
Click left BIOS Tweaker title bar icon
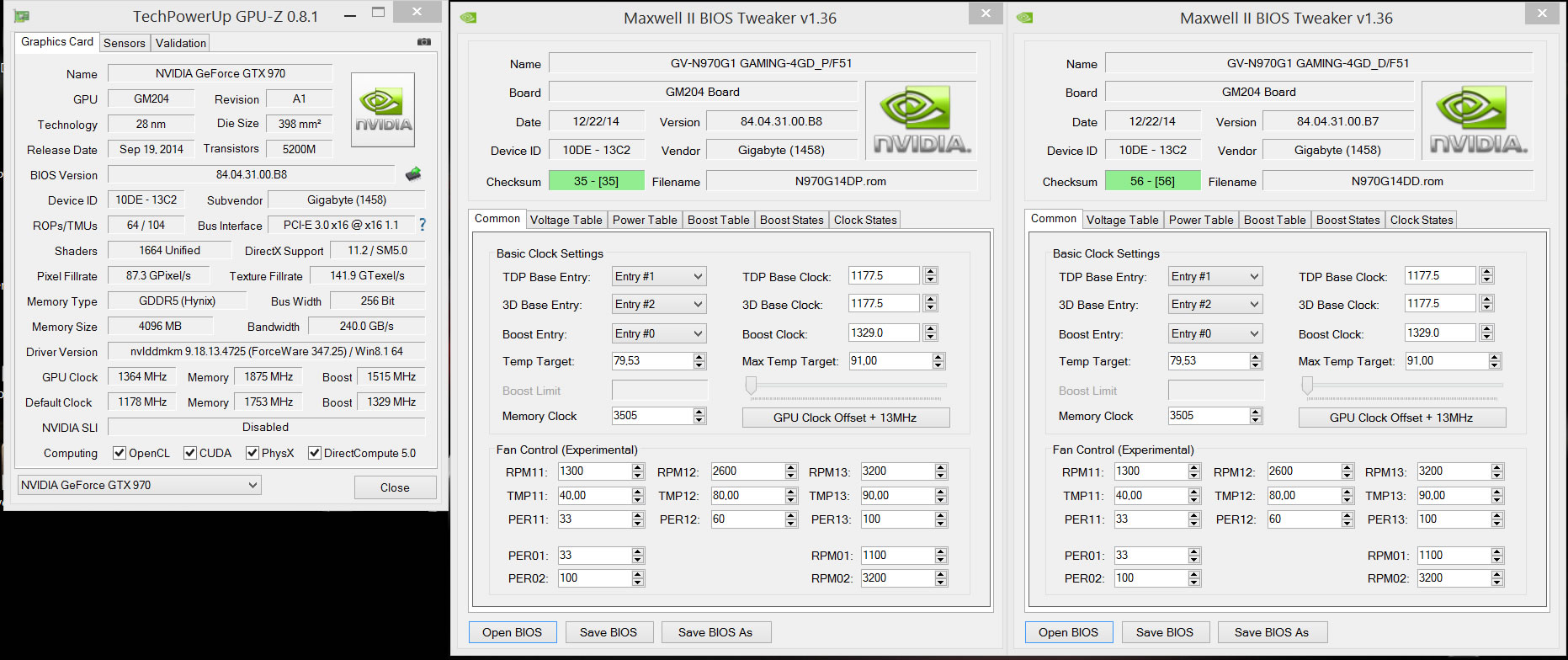pos(469,18)
